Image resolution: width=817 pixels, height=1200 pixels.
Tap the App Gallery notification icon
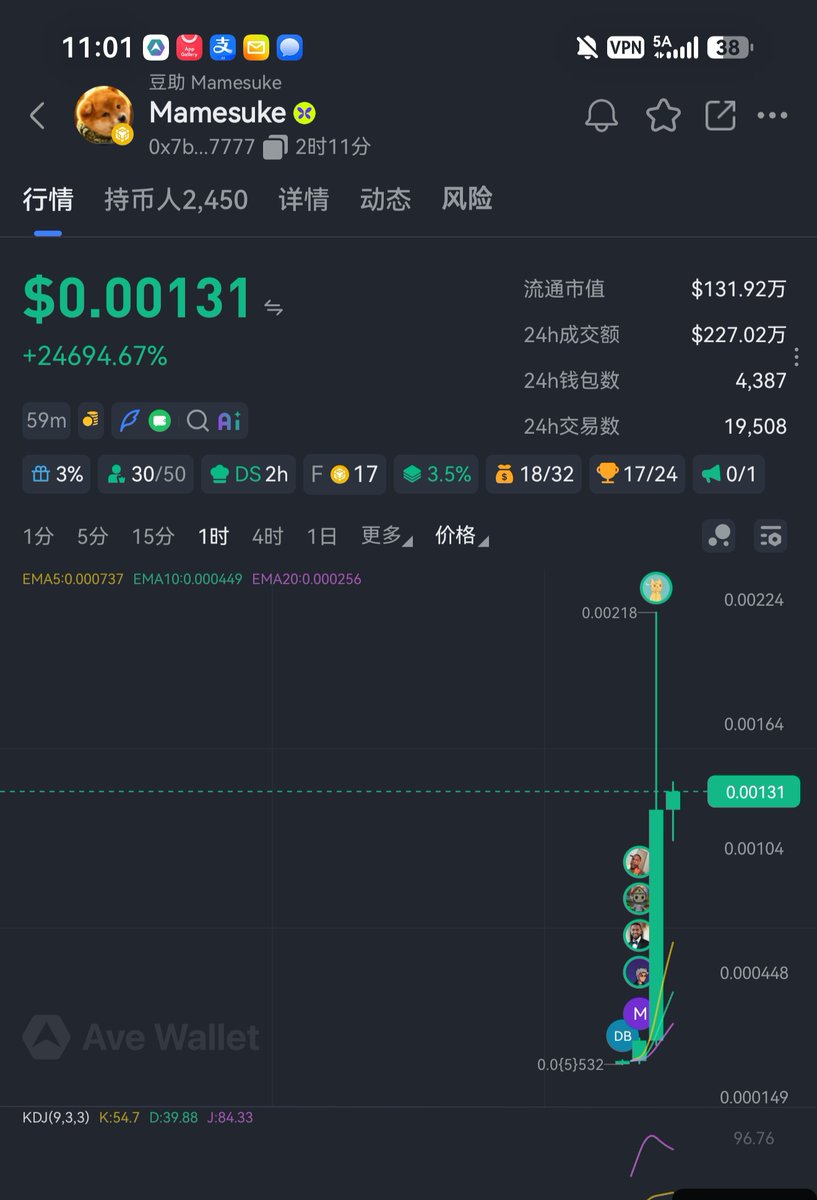pos(189,47)
